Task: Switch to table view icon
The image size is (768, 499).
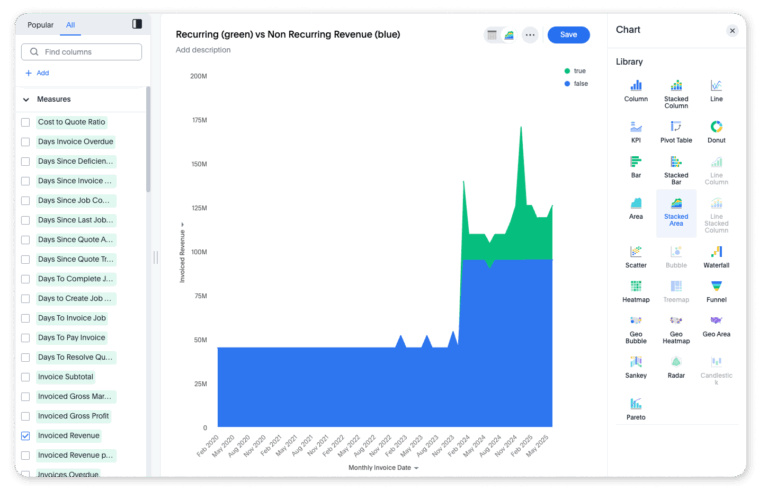Action: click(492, 35)
